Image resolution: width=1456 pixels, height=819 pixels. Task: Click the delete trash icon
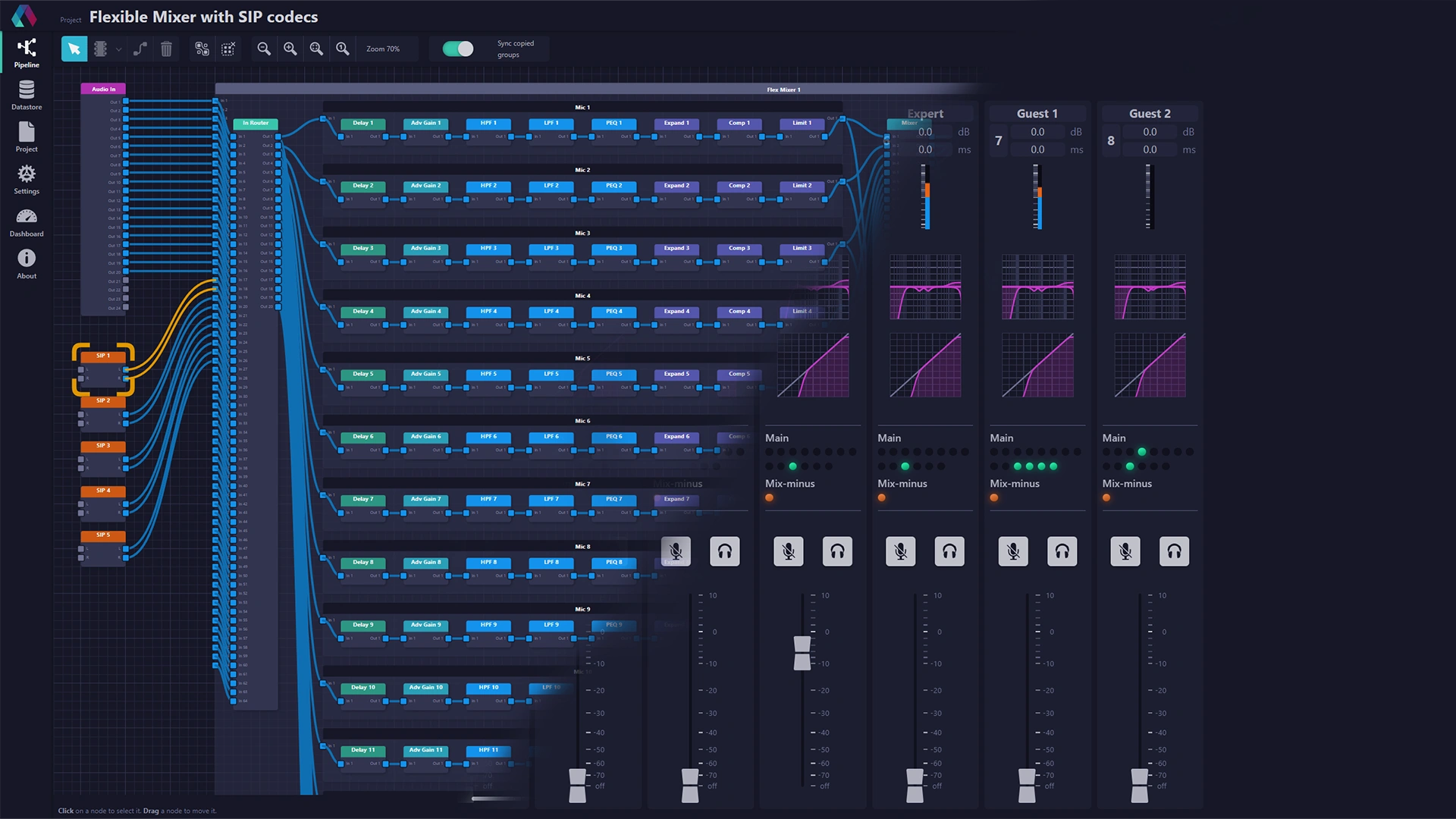point(166,49)
